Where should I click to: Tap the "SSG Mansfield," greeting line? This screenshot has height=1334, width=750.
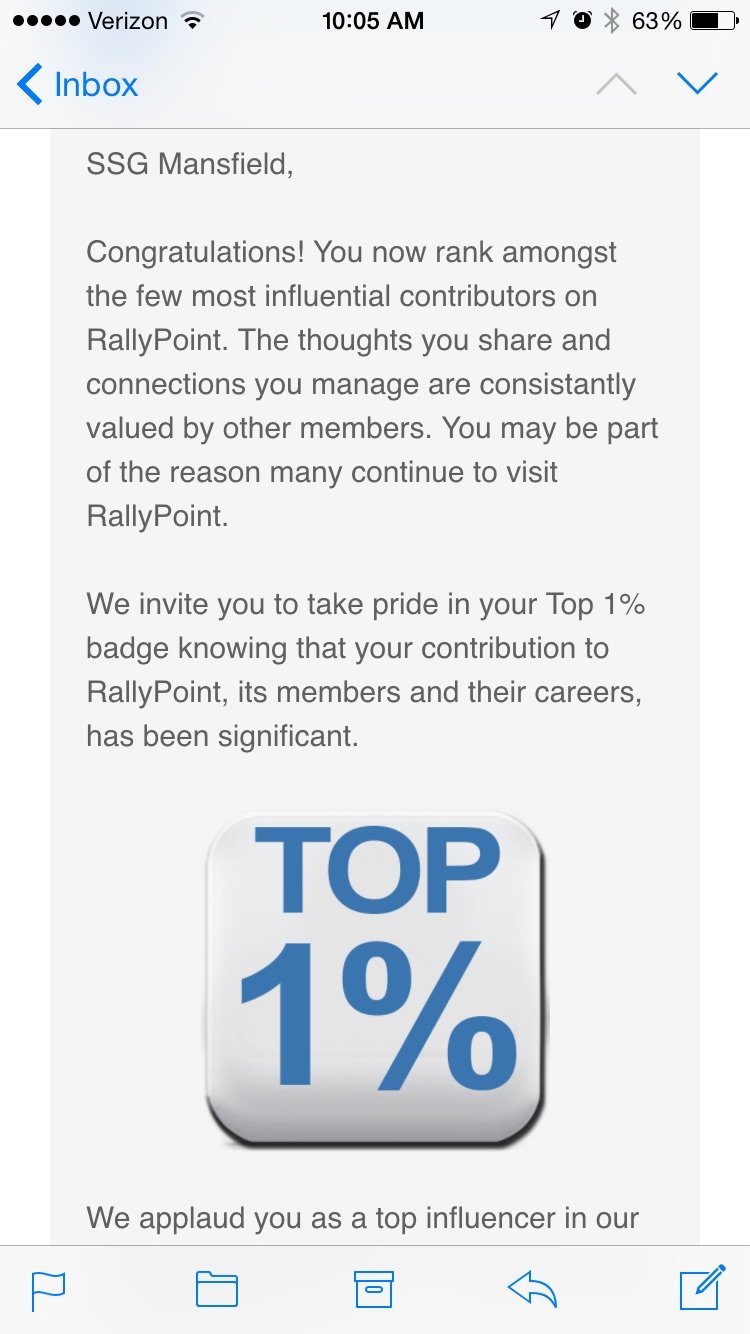(x=190, y=164)
